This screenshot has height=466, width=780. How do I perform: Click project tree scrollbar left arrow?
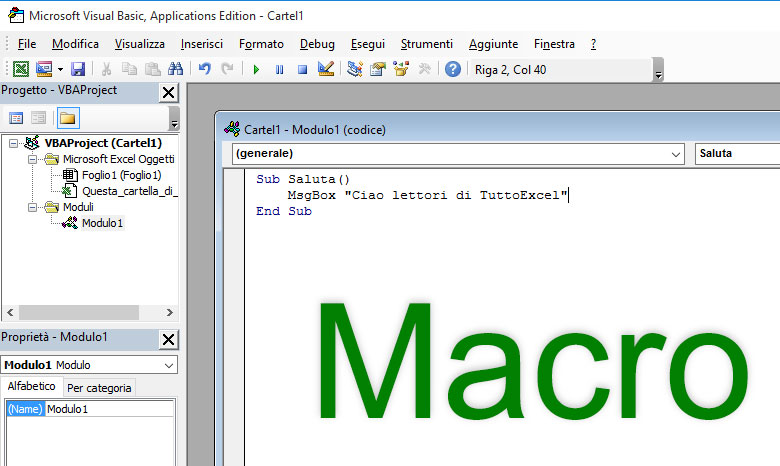10,312
